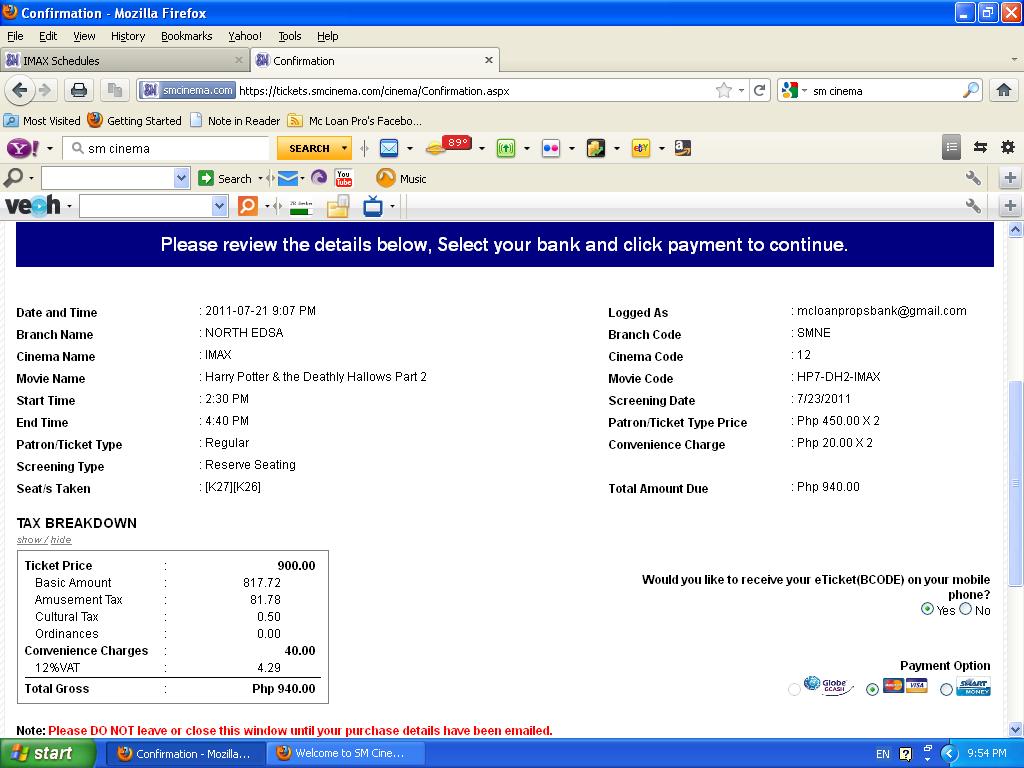Bookmark this page with the star icon
This screenshot has height=768, width=1024.
(724, 90)
